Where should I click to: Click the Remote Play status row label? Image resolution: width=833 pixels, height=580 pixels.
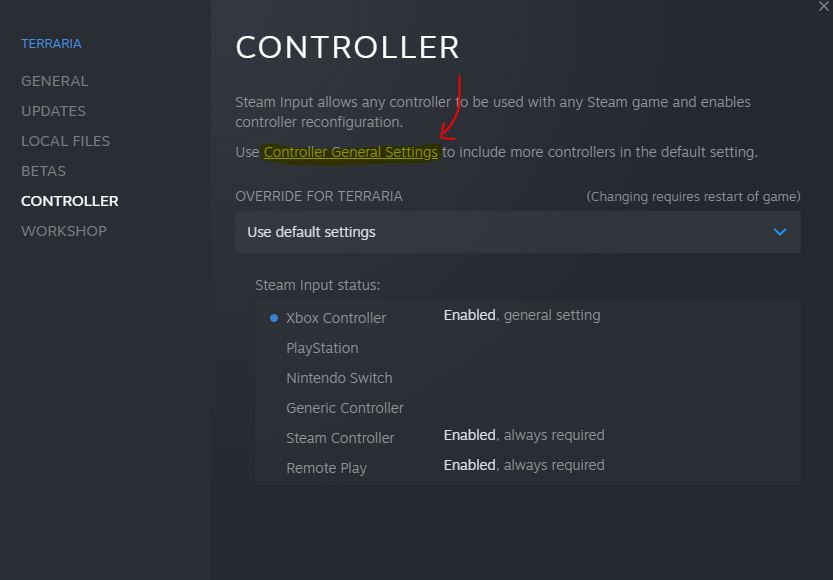tap(326, 468)
